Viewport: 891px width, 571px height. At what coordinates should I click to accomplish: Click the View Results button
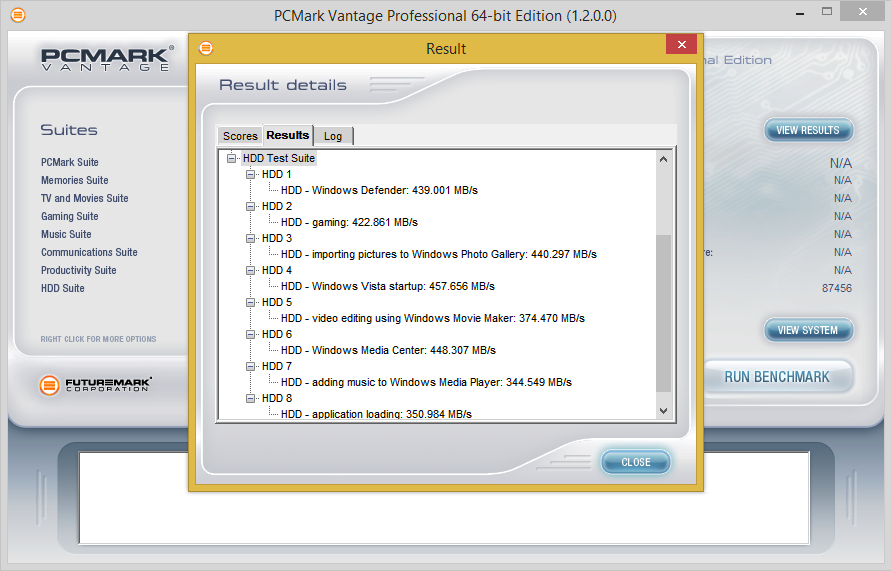808,130
